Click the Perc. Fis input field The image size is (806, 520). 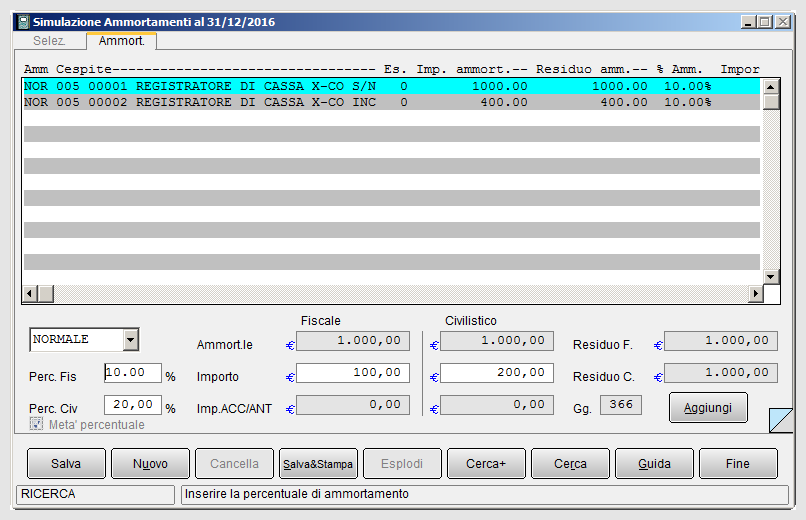[133, 373]
